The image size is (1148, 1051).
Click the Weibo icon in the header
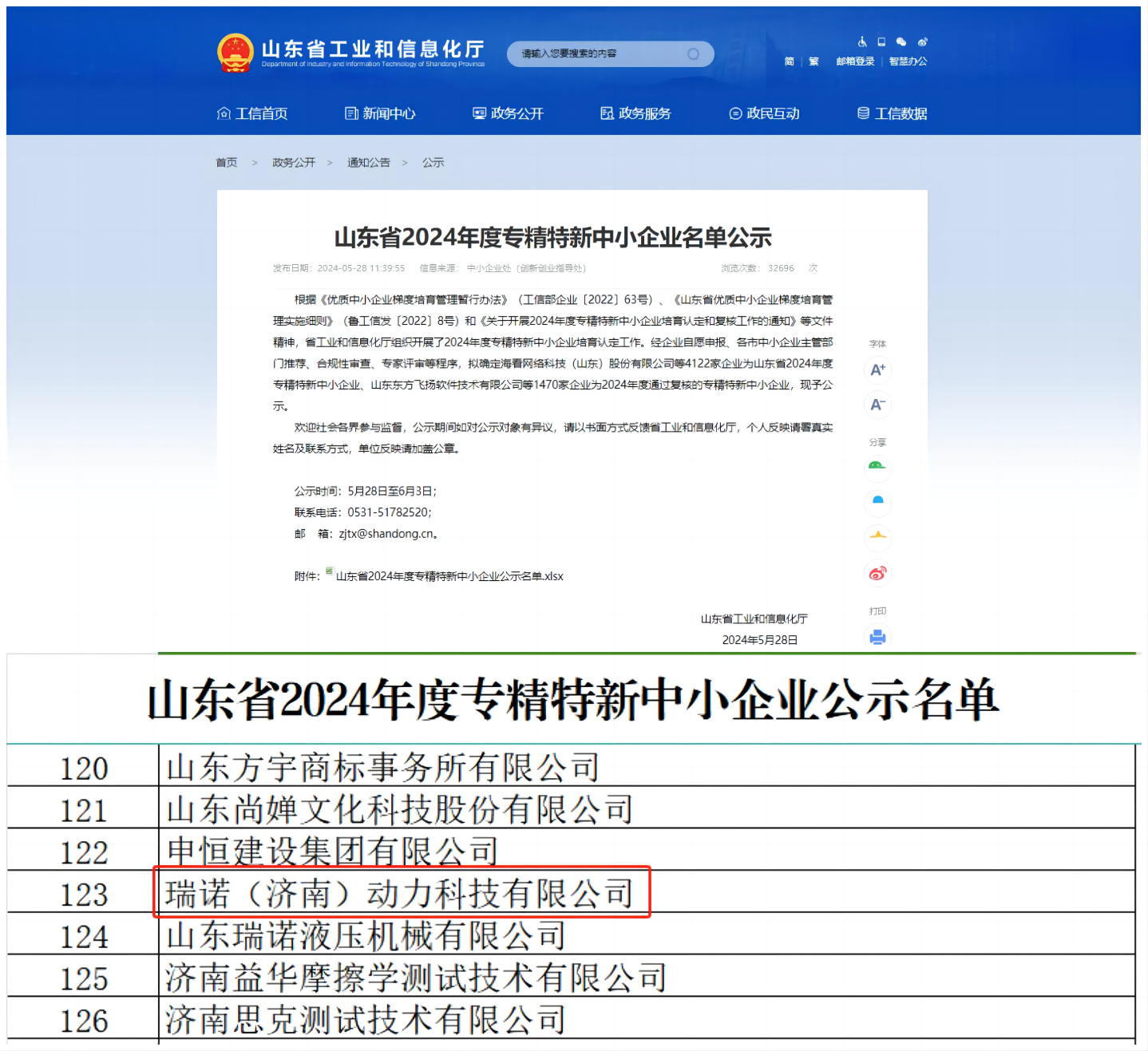[x=922, y=41]
